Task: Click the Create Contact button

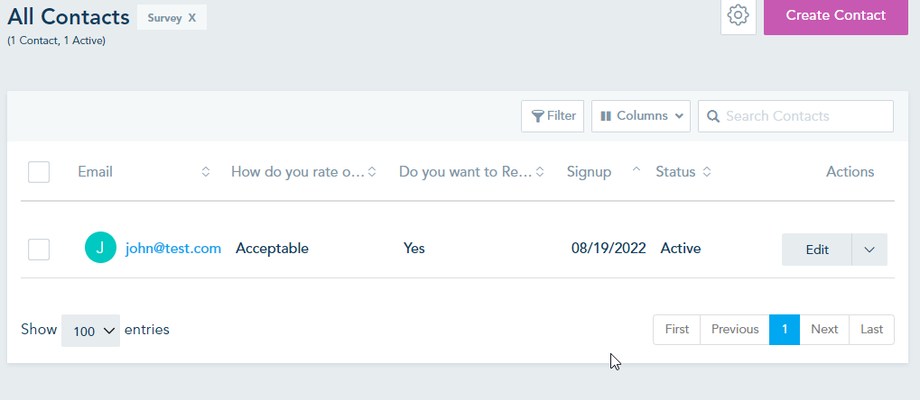Action: [835, 16]
